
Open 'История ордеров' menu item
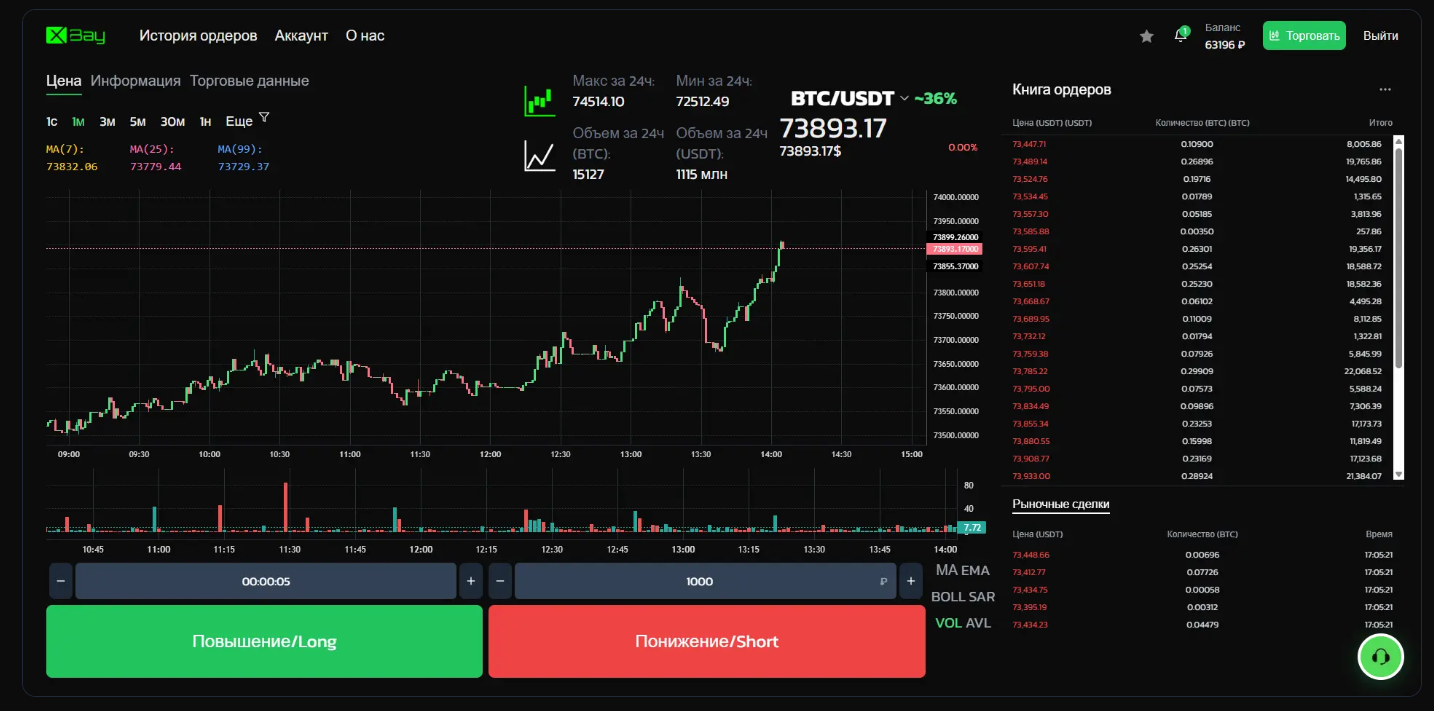click(x=198, y=36)
